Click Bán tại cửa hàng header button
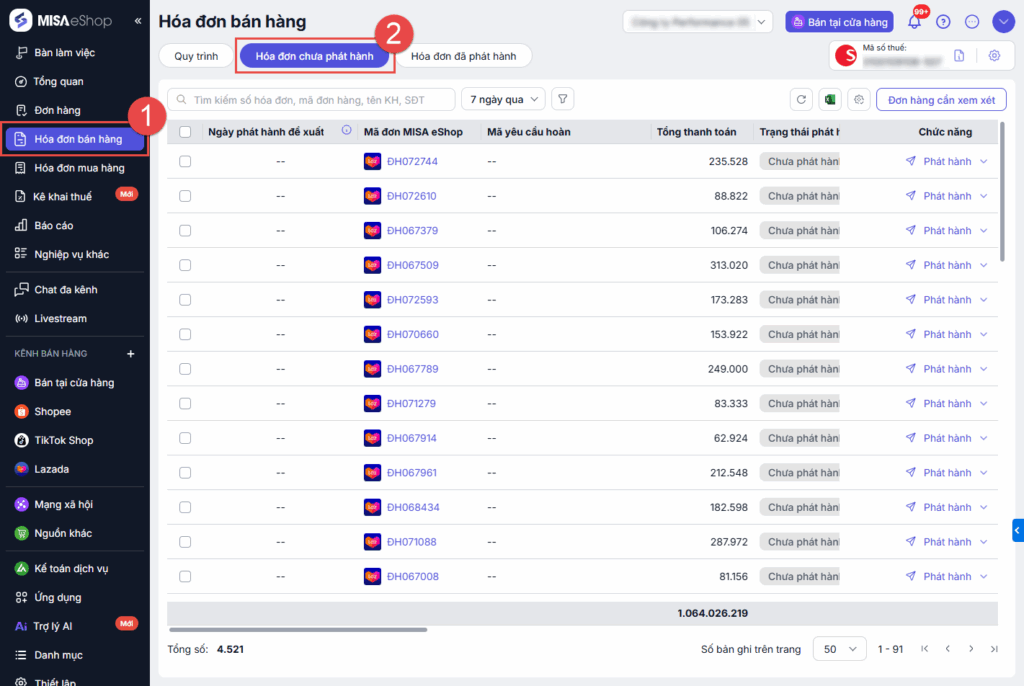 click(839, 22)
